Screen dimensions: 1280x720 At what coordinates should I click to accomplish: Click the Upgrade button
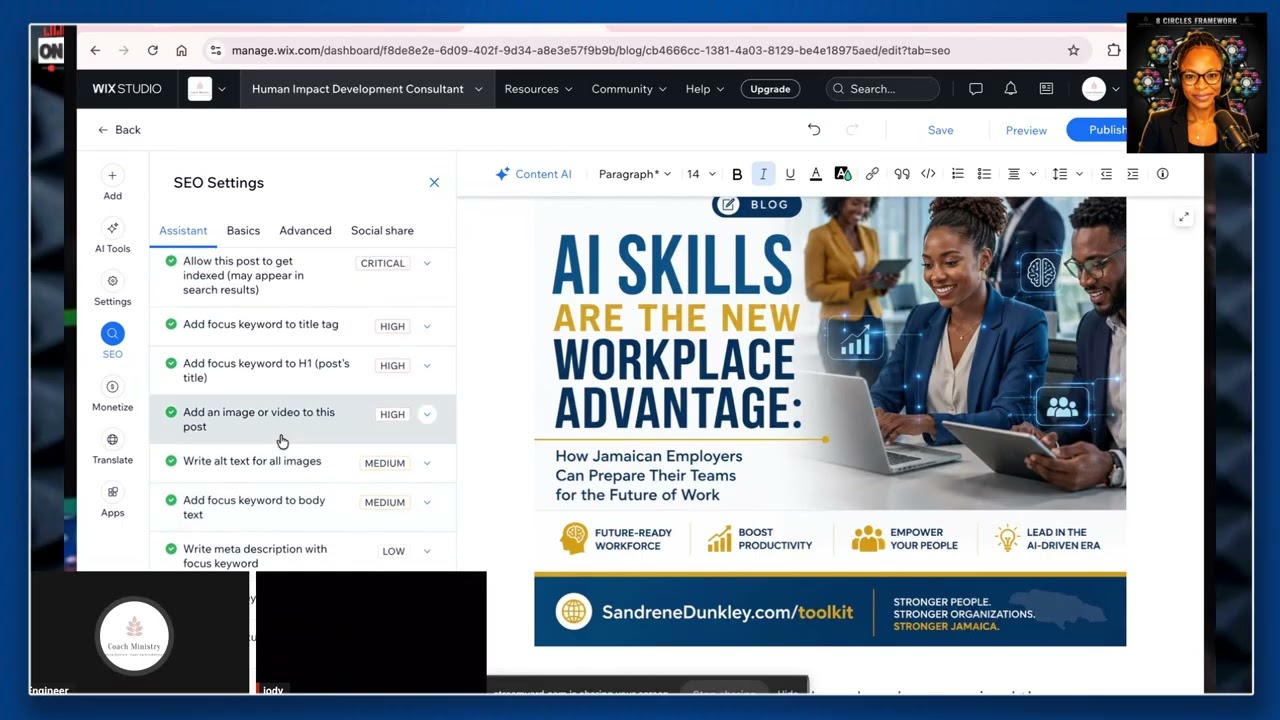(770, 89)
